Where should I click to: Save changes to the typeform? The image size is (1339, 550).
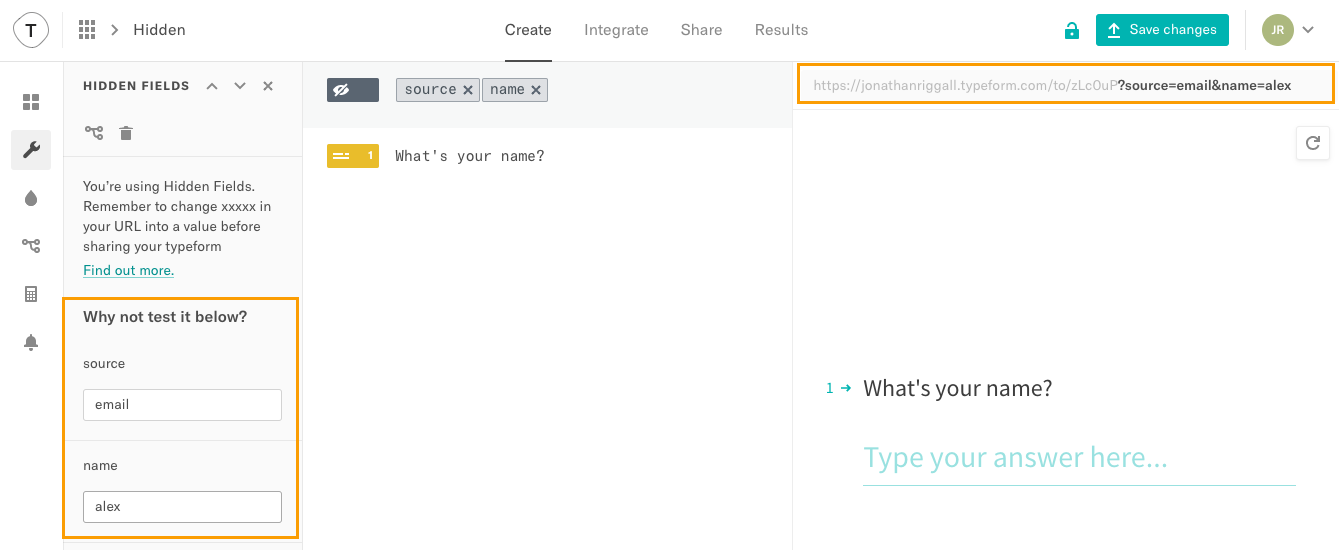(x=1162, y=30)
